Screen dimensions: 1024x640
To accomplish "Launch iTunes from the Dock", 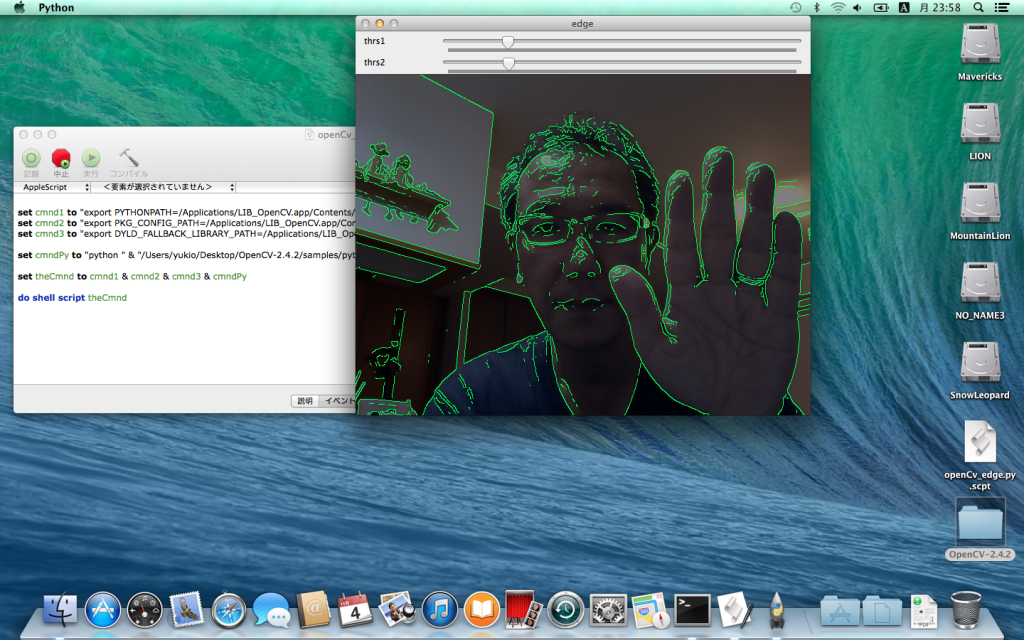I will [440, 610].
